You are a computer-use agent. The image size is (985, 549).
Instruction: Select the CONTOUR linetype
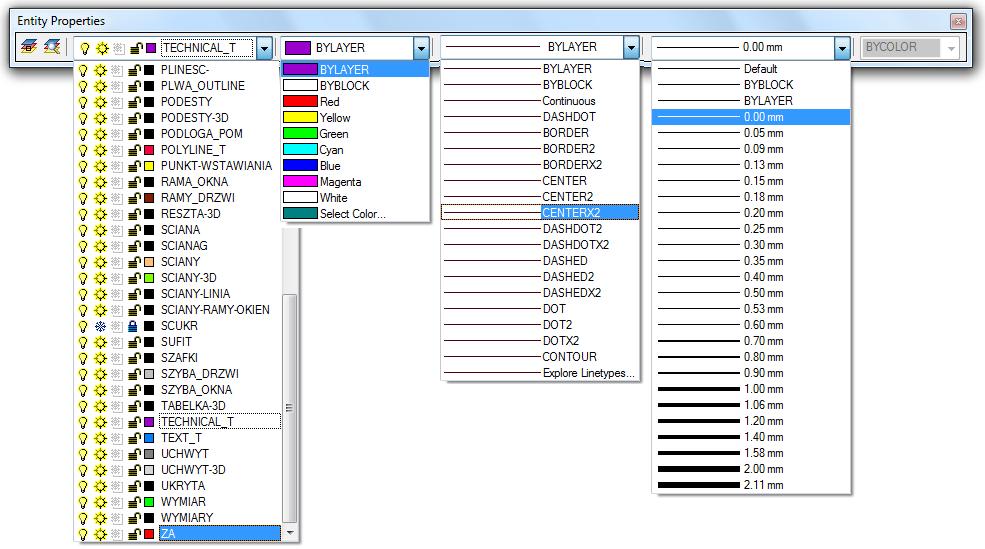click(x=540, y=357)
